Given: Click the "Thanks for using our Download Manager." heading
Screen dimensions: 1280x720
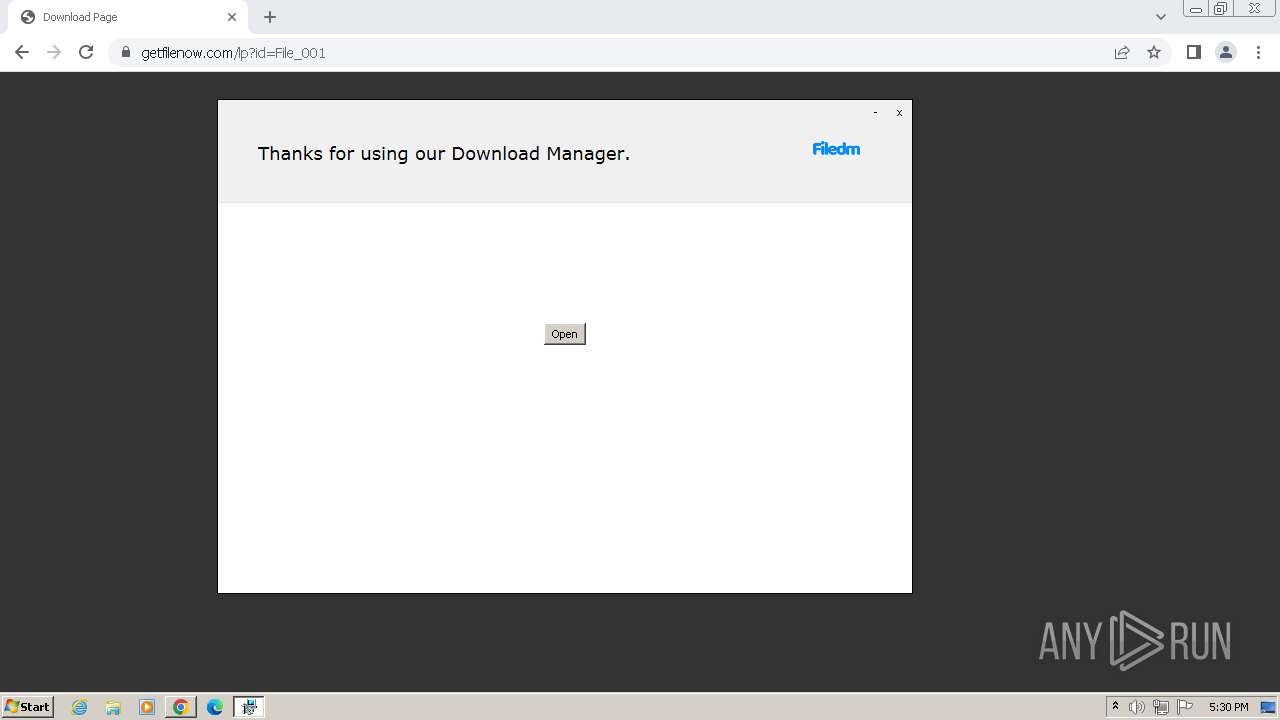Looking at the screenshot, I should [x=444, y=154].
